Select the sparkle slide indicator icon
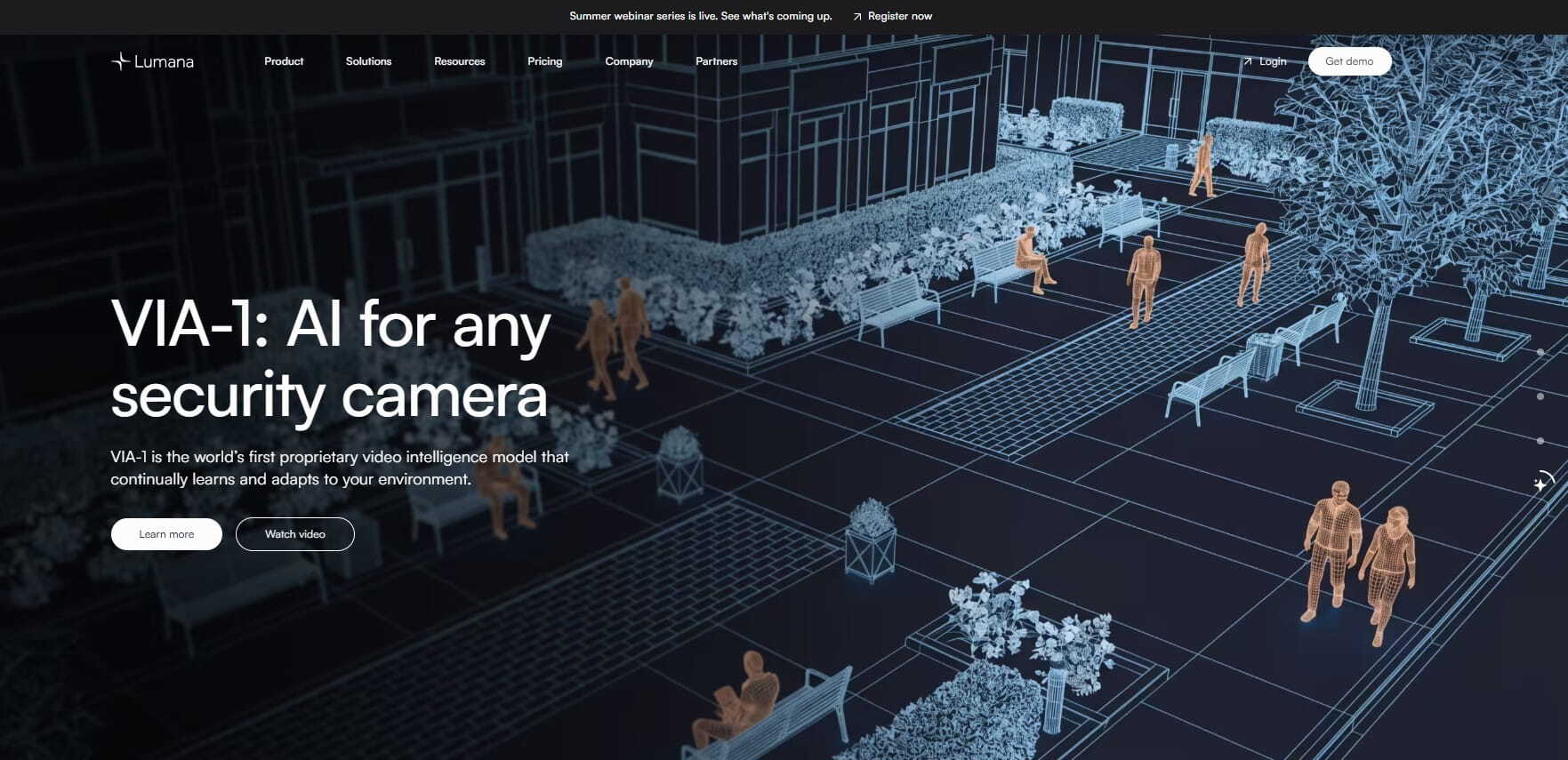The width and height of the screenshot is (1568, 760). (x=1542, y=482)
